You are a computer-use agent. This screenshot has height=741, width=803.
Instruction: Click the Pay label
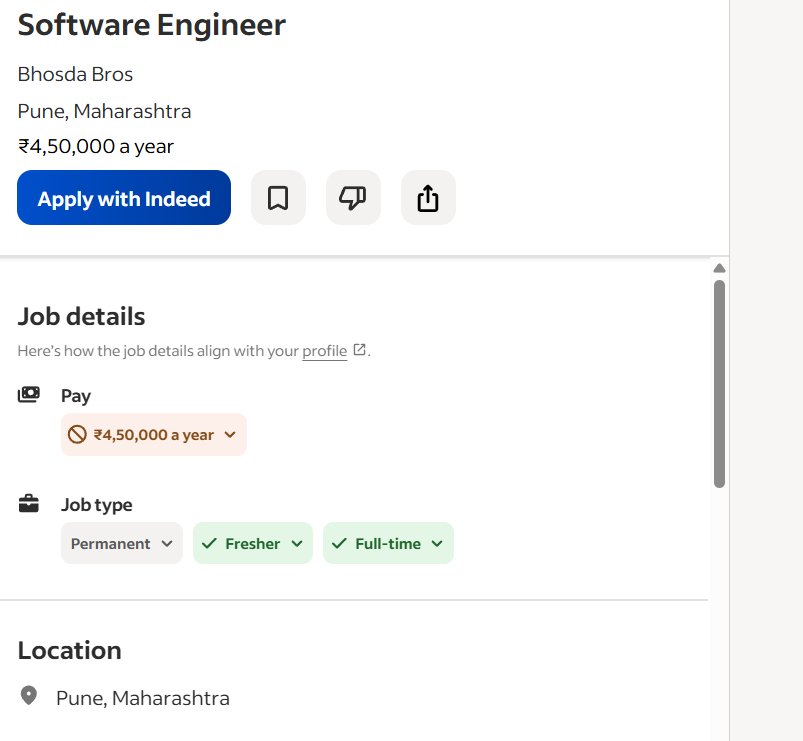76,396
